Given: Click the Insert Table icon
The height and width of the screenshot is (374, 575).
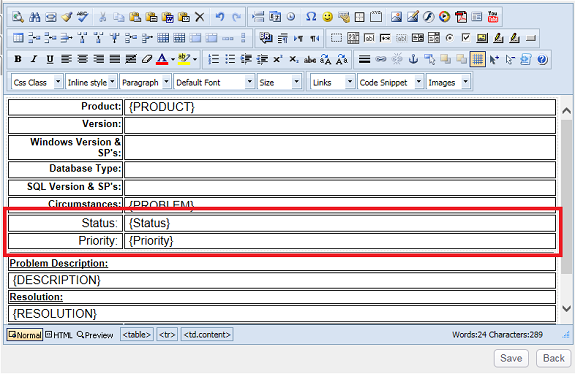Looking at the screenshot, I should [x=18, y=38].
